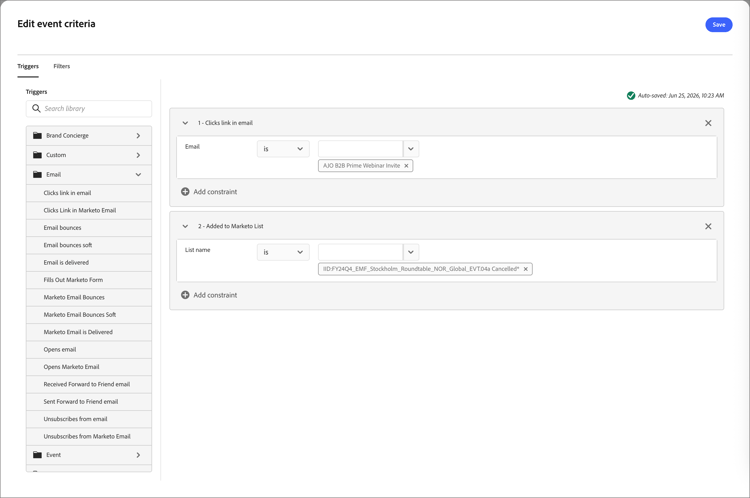Switch to the Filters tab

62,66
